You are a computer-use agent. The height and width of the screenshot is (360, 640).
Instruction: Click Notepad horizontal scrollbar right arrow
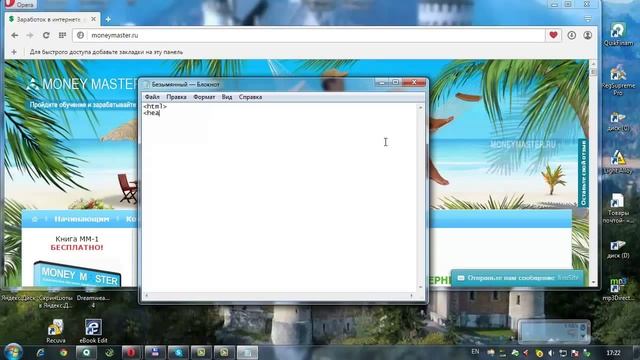pyautogui.click(x=411, y=295)
